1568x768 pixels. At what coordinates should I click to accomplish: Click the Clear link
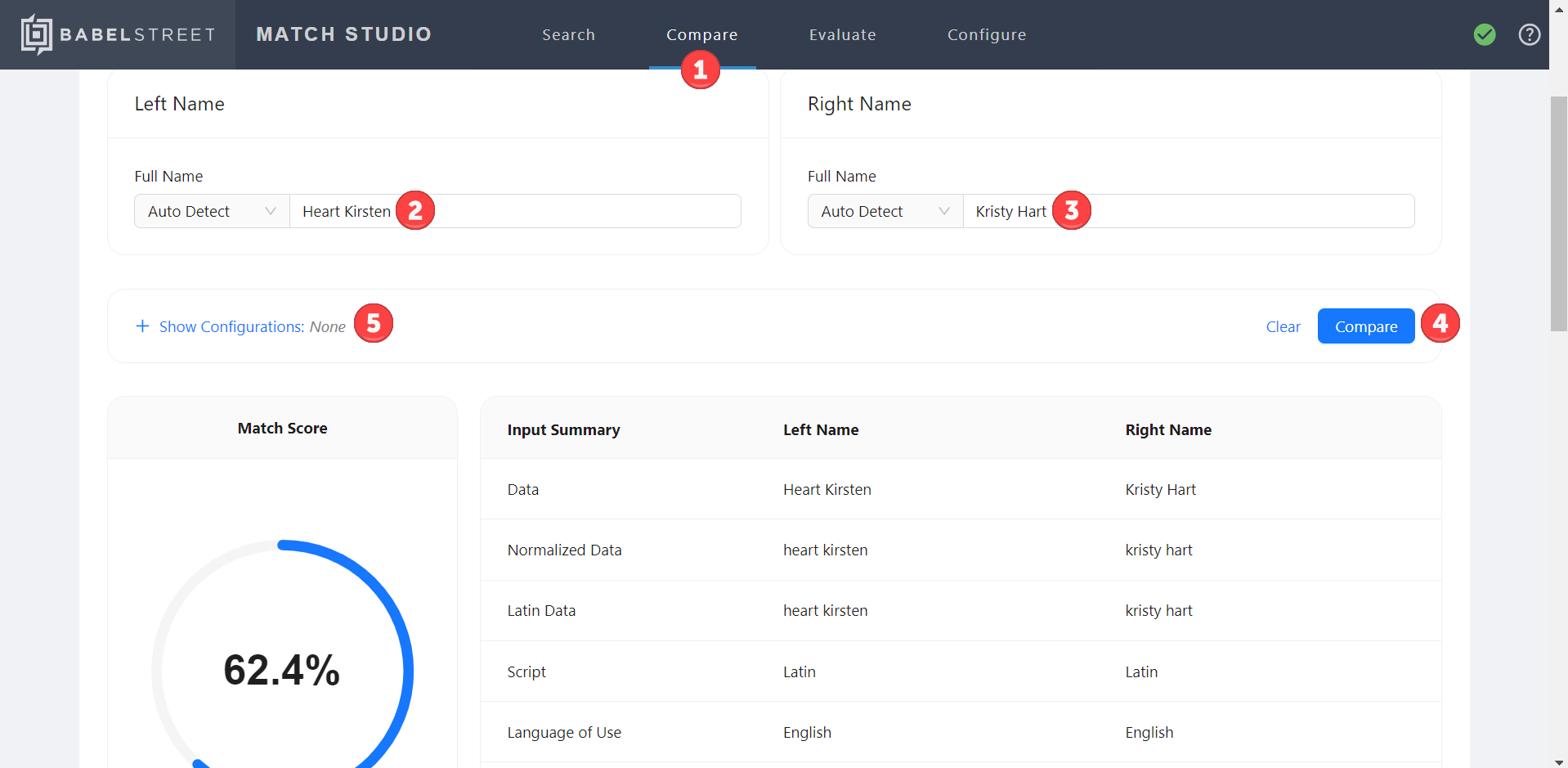(1284, 326)
